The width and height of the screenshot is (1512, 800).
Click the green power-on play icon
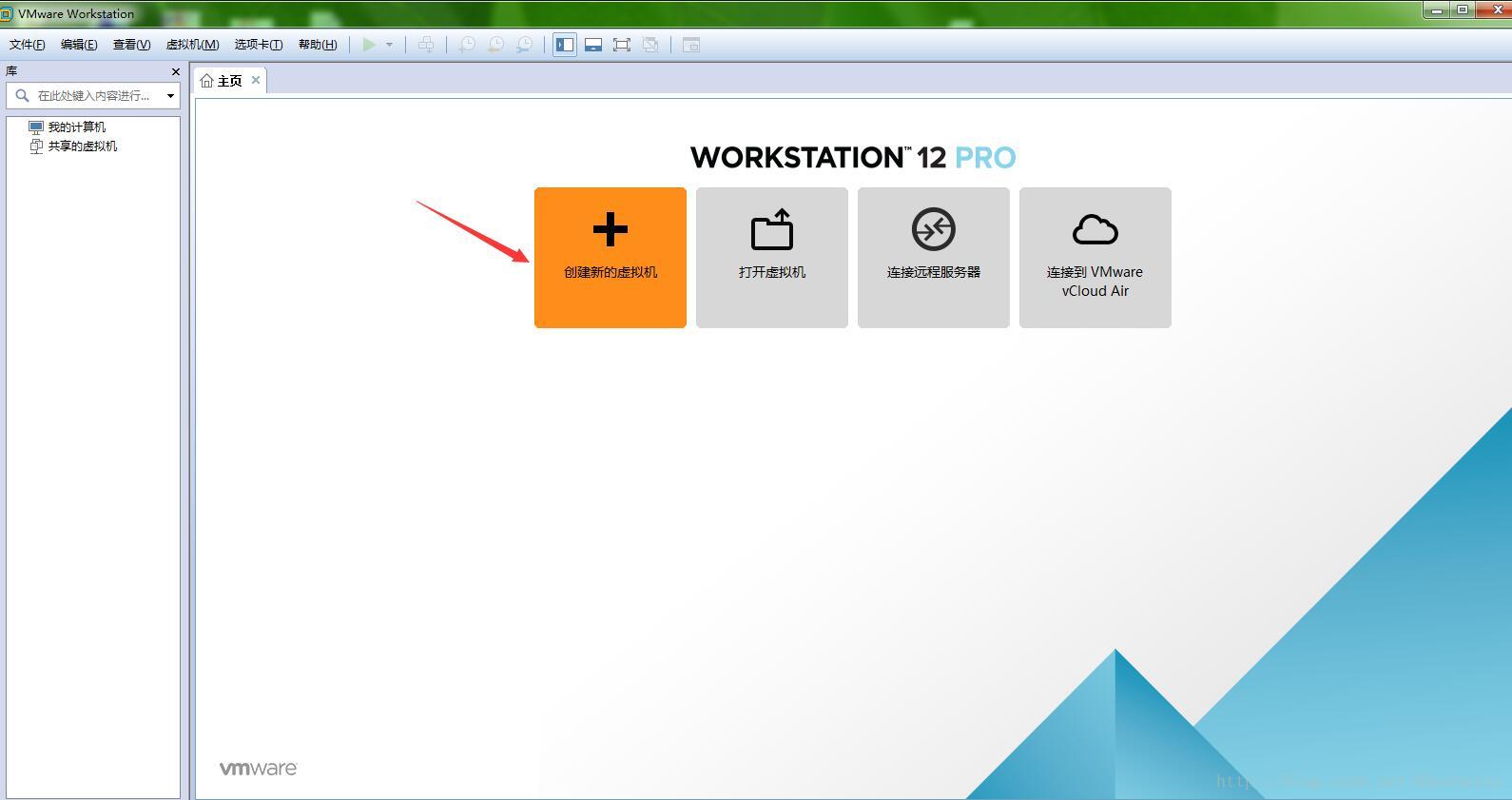(369, 45)
